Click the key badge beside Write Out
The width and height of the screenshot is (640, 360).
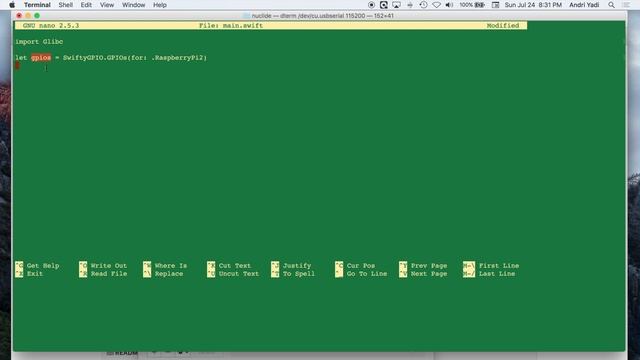tap(83, 266)
